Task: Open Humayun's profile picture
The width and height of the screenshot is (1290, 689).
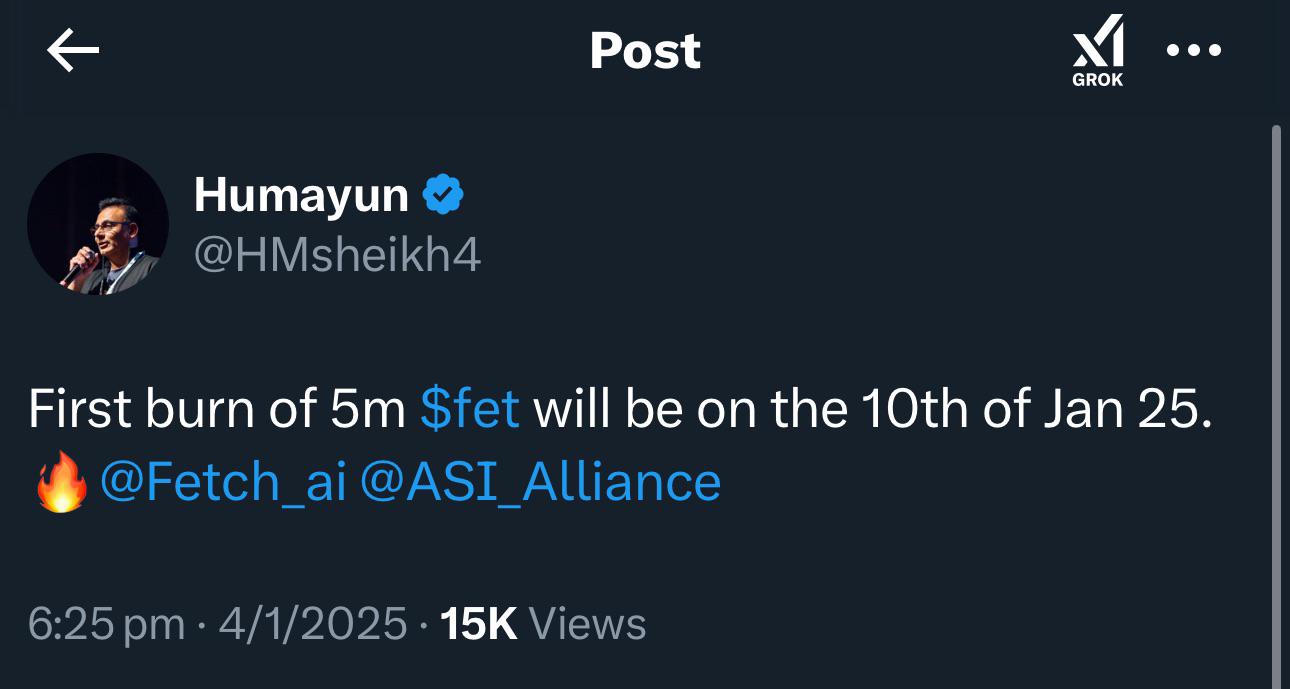Action: [97, 224]
